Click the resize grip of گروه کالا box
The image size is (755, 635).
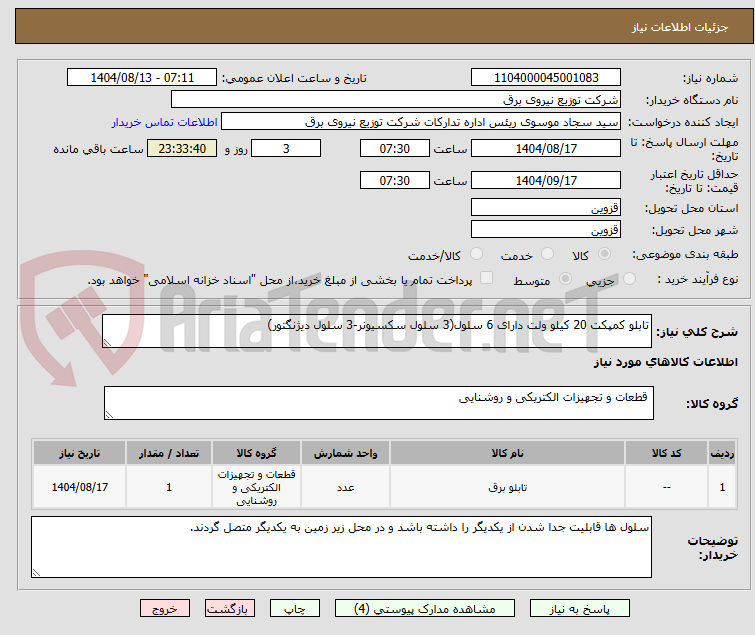[x=109, y=415]
